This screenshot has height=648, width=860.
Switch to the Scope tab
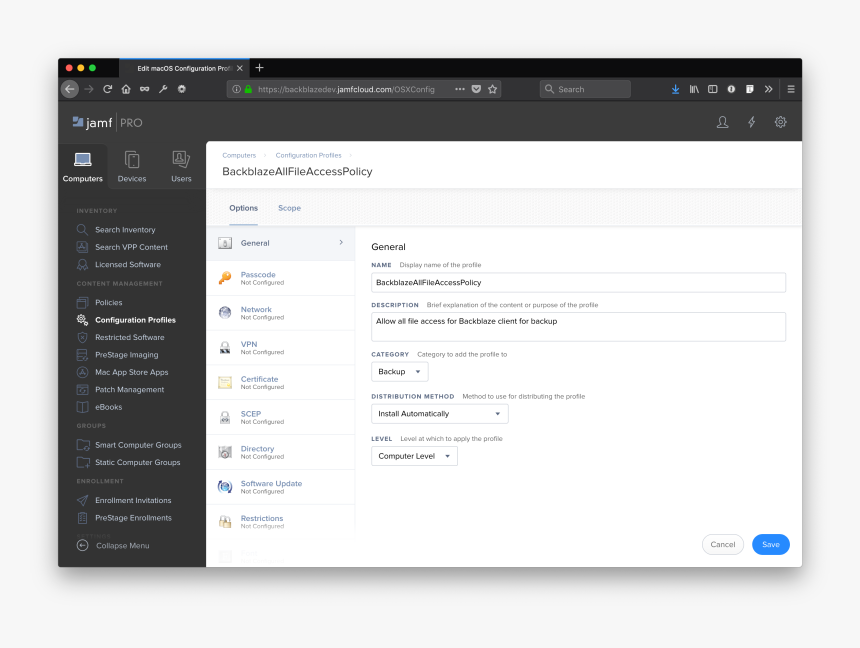pos(289,208)
